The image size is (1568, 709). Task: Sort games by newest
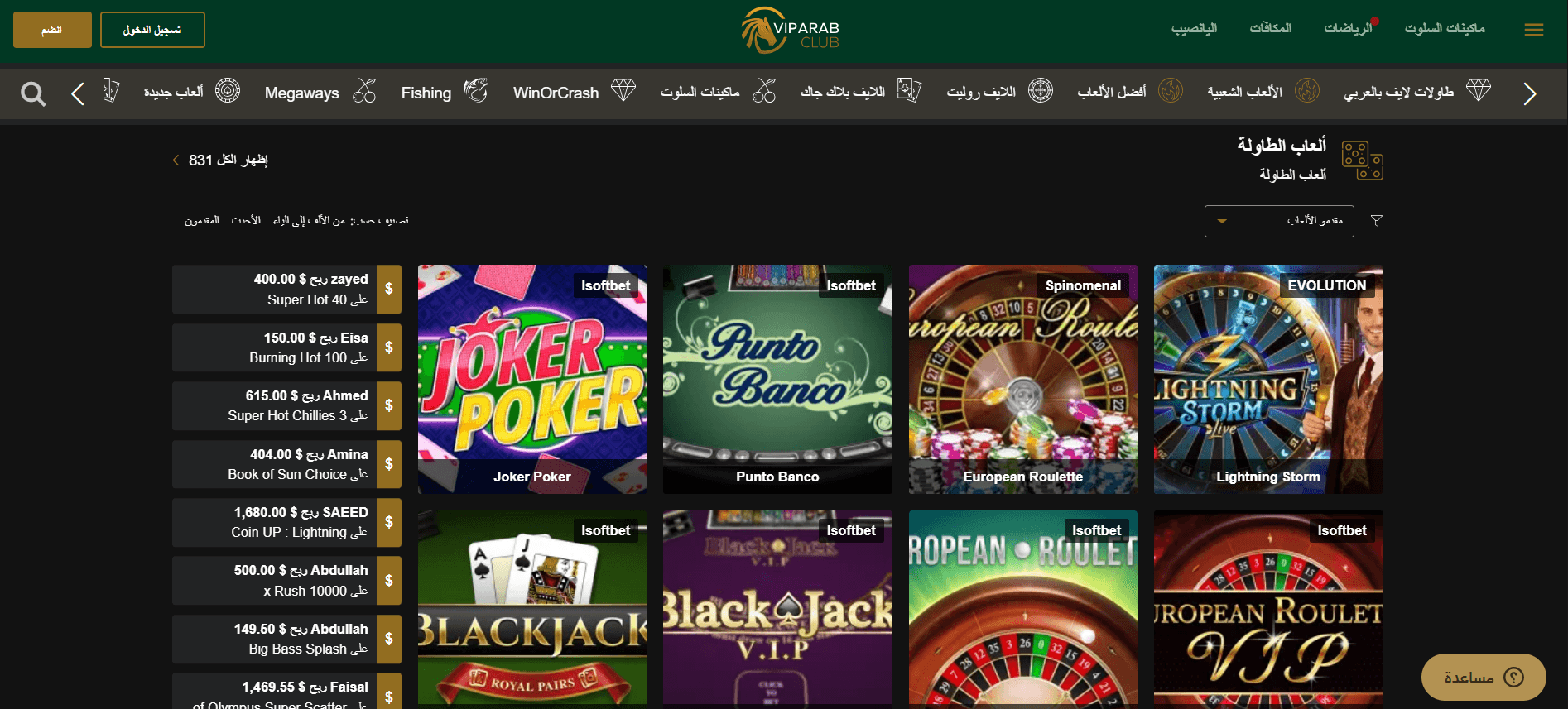pos(246,221)
